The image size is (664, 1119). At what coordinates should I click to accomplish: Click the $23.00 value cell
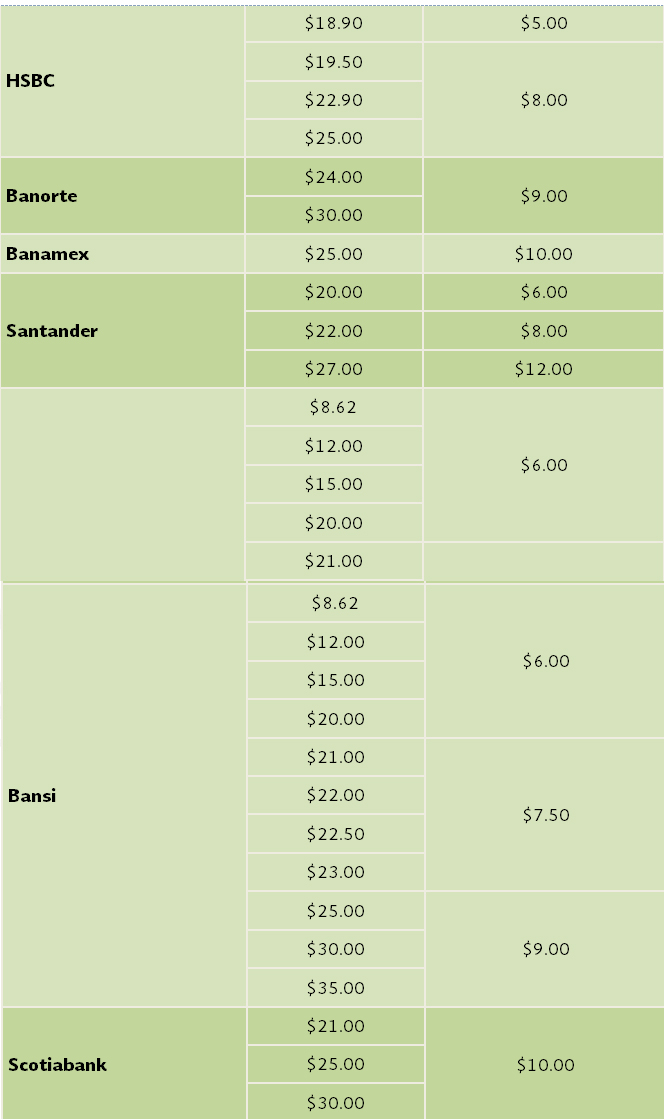tap(336, 872)
